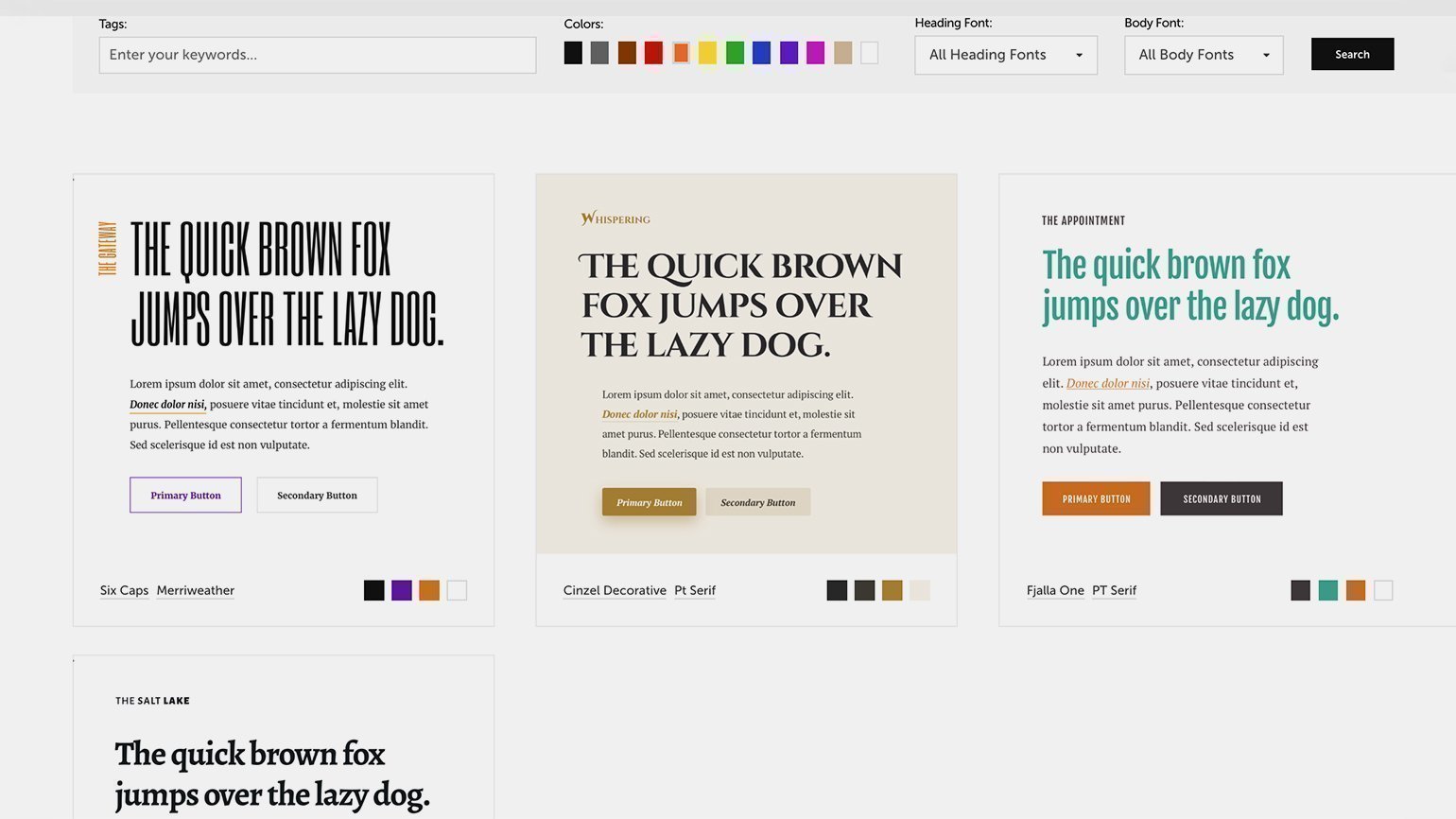1456x819 pixels.
Task: Click The Salt Lake card title text
Action: tap(152, 701)
